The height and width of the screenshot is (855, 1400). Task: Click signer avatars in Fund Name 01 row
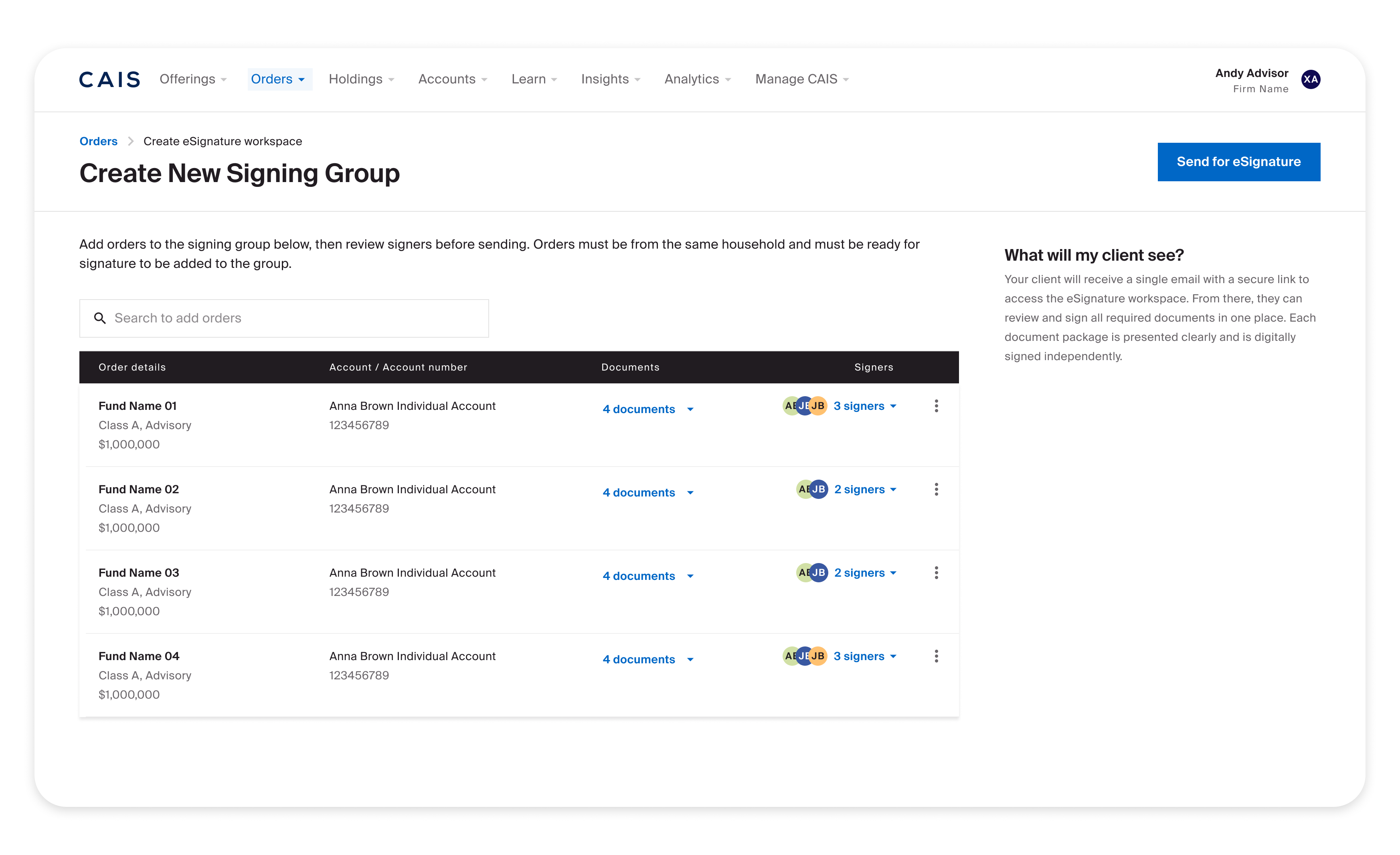tap(805, 406)
